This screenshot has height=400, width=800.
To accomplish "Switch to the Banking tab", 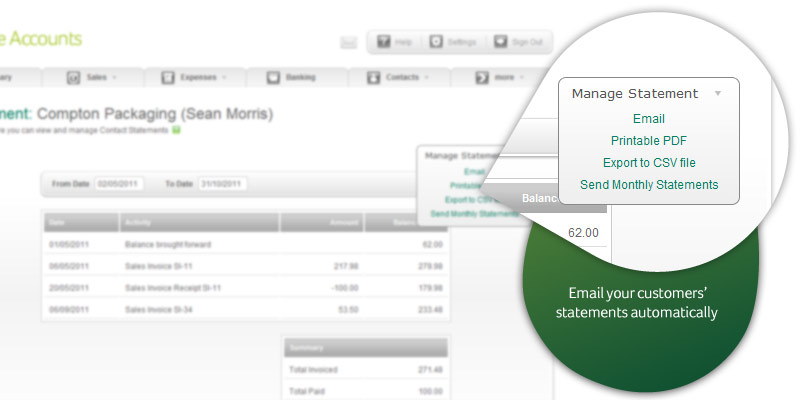I will tap(297, 78).
